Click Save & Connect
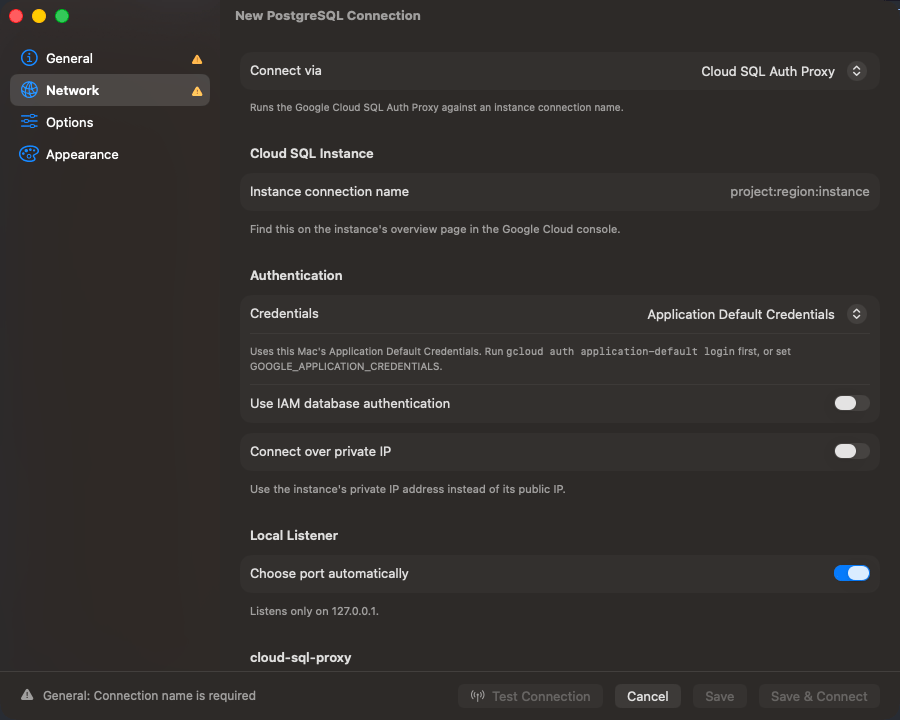 point(819,696)
